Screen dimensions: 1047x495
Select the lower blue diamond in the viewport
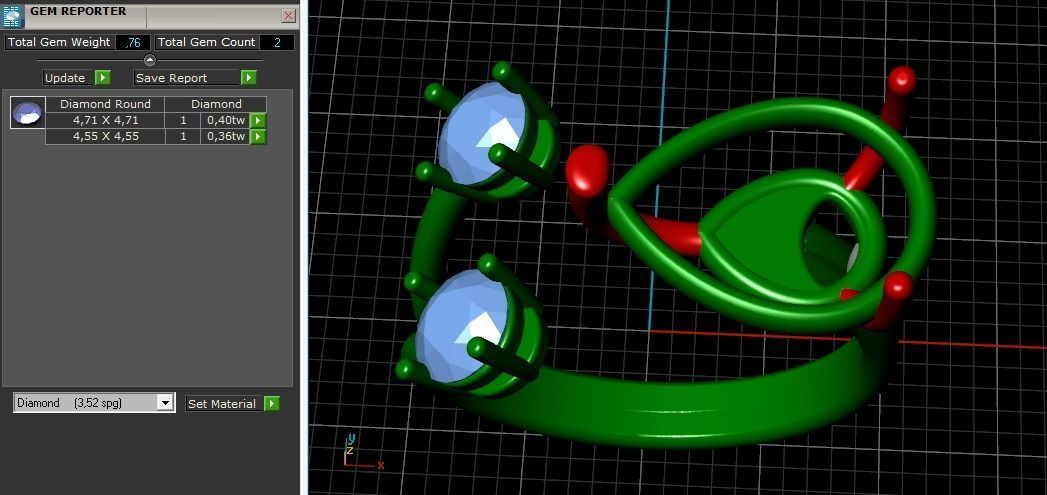click(462, 327)
